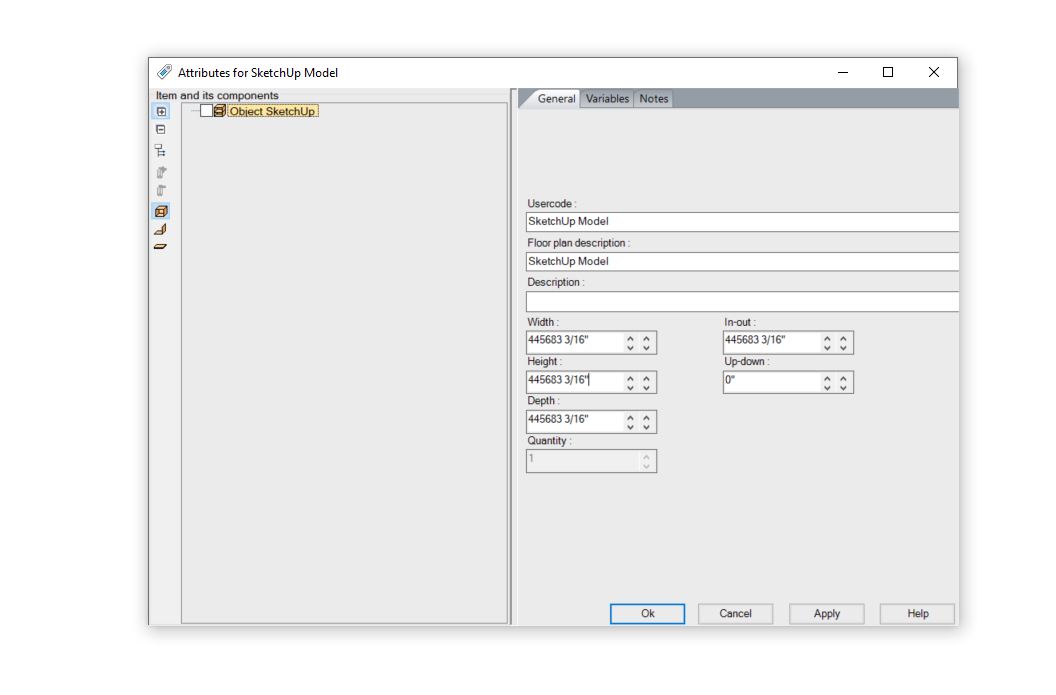Screen dimensions: 1056x695
Task: Minimize the Attributes window
Action: tap(843, 72)
